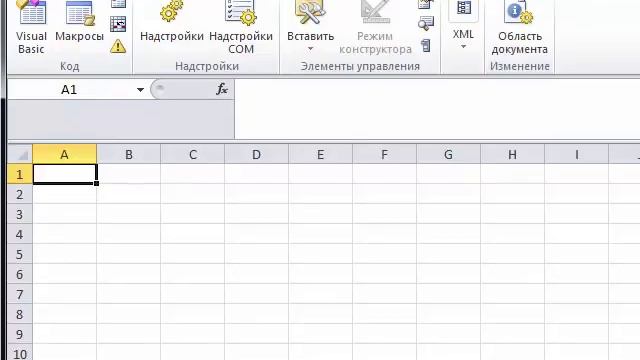Select column B header
Viewport: 640px width, 360px height.
click(x=129, y=154)
